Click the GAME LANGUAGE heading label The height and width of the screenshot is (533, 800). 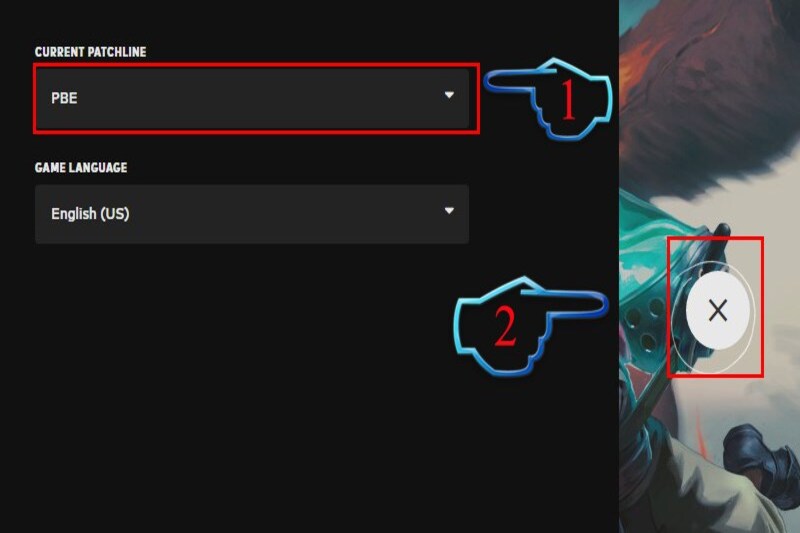[81, 168]
